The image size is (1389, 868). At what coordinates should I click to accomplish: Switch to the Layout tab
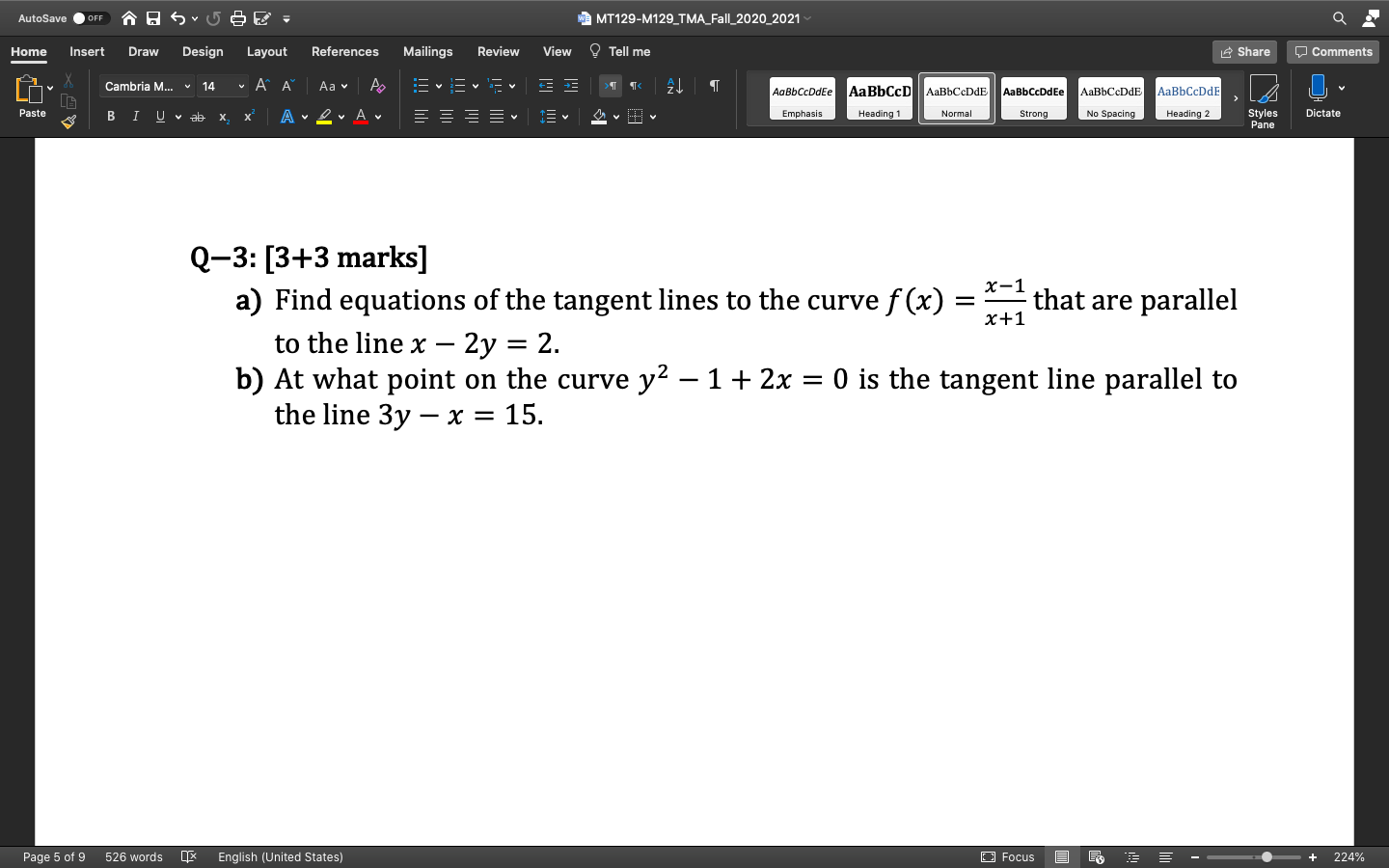(x=267, y=51)
